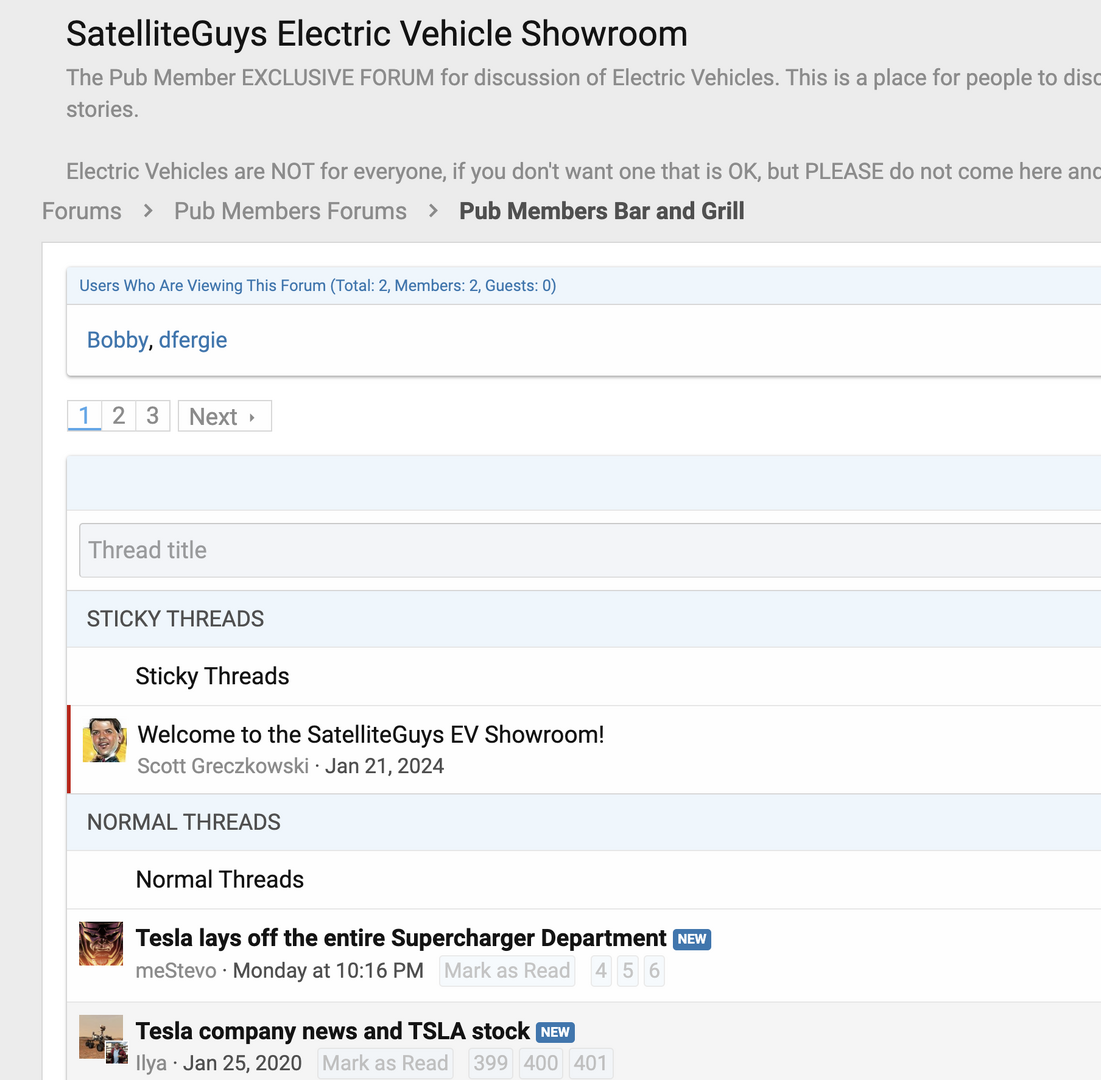Open Tesla company news and TSLA stock thread
1101x1080 pixels.
coord(332,1031)
